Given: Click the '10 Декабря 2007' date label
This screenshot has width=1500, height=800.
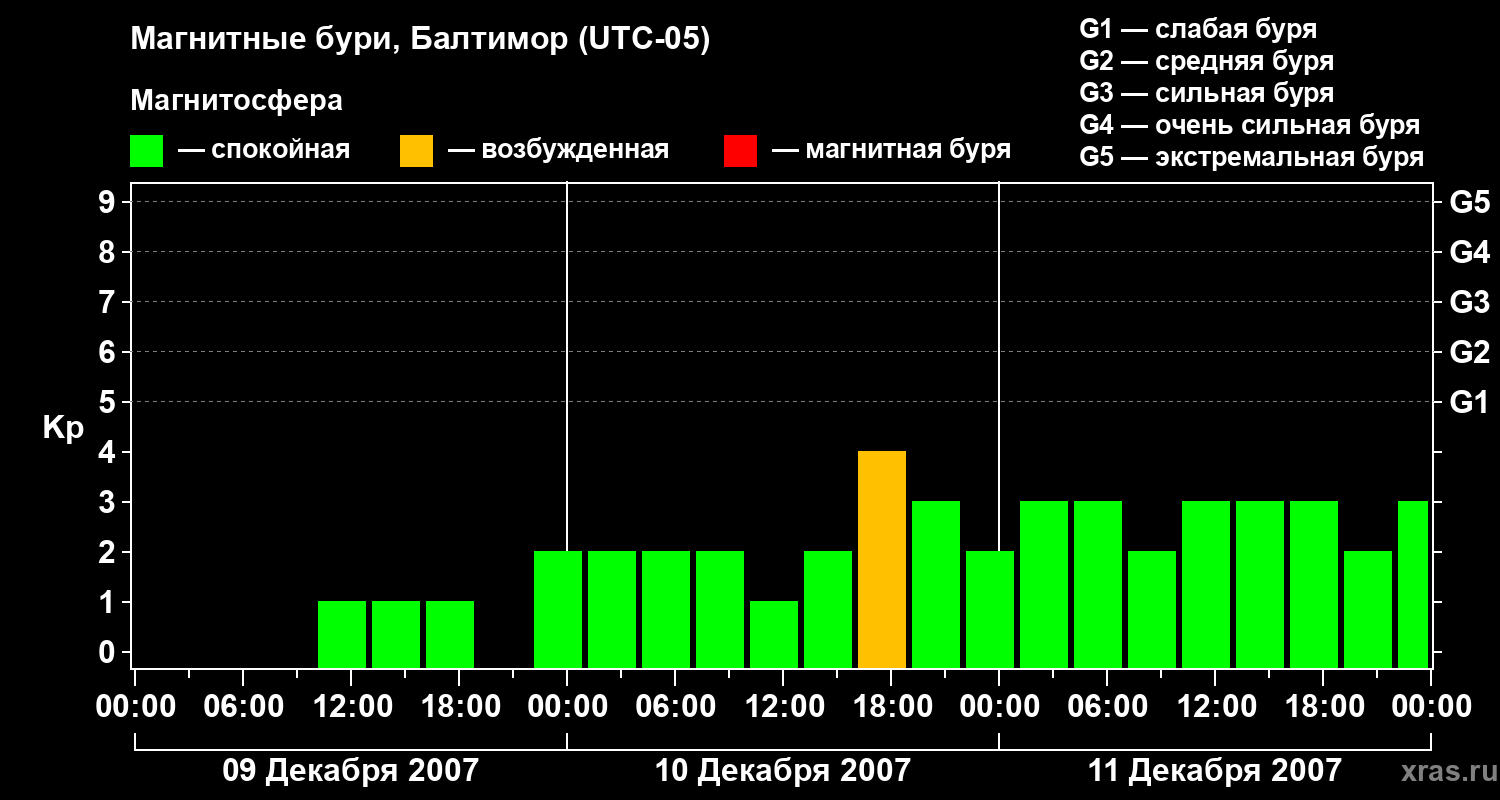Looking at the screenshot, I should point(782,770).
